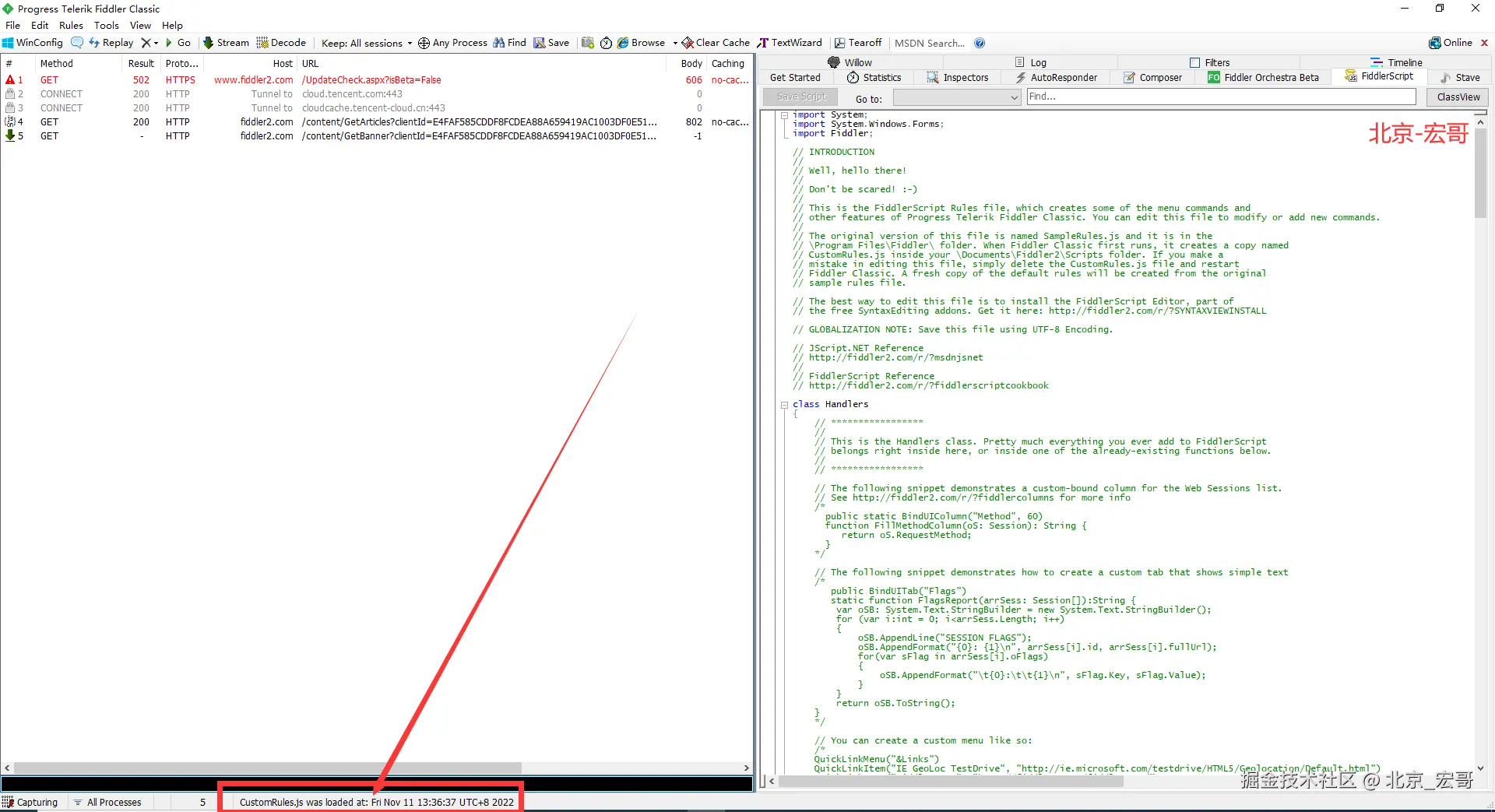Open the View menu
Image resolution: width=1495 pixels, height=812 pixels.
140,25
